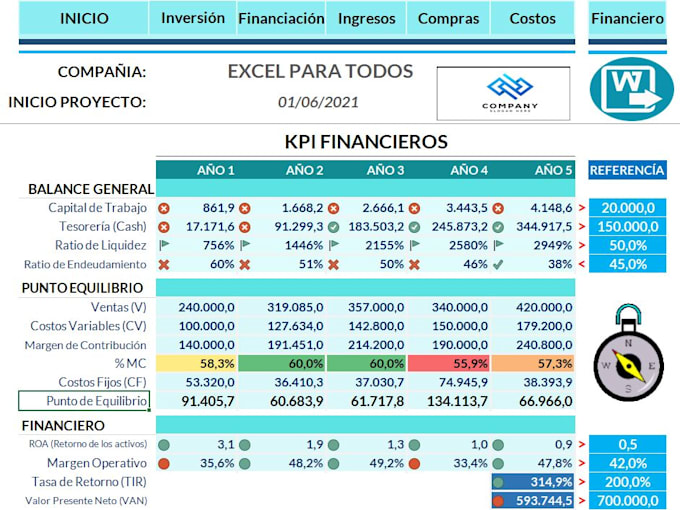Click reference value 45,0%
The image size is (680, 510).
[x=627, y=264]
